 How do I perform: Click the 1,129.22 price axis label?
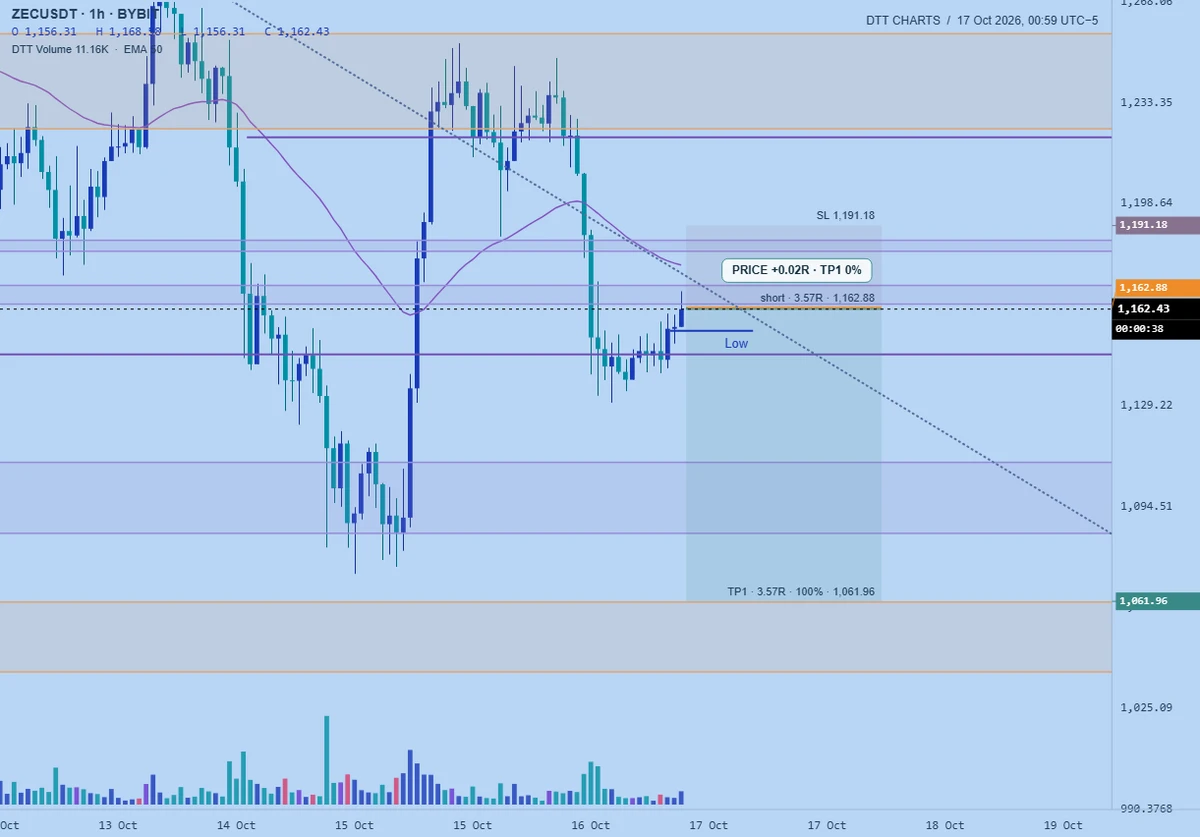(1146, 405)
